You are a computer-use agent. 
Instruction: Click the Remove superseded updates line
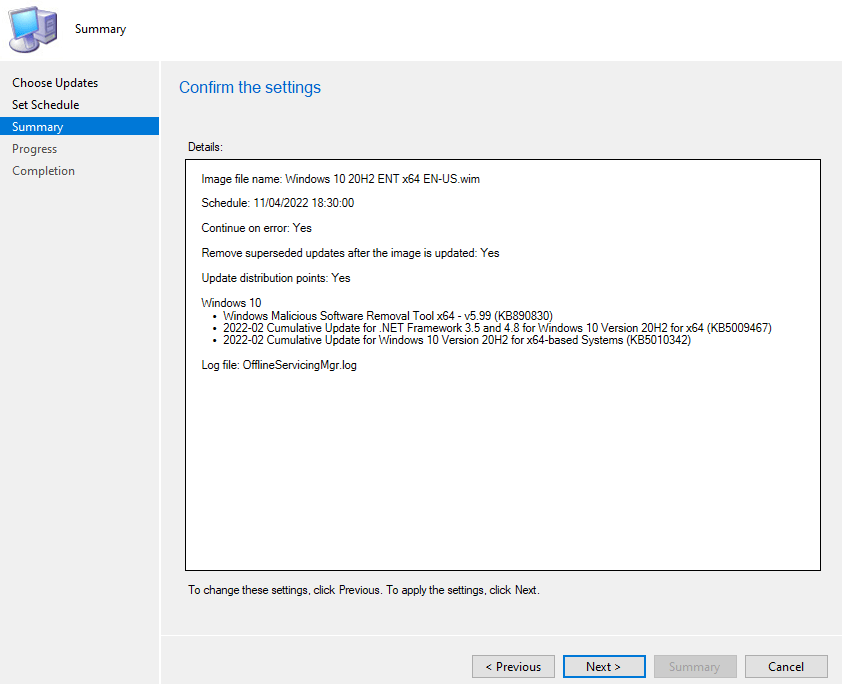pyautogui.click(x=350, y=253)
